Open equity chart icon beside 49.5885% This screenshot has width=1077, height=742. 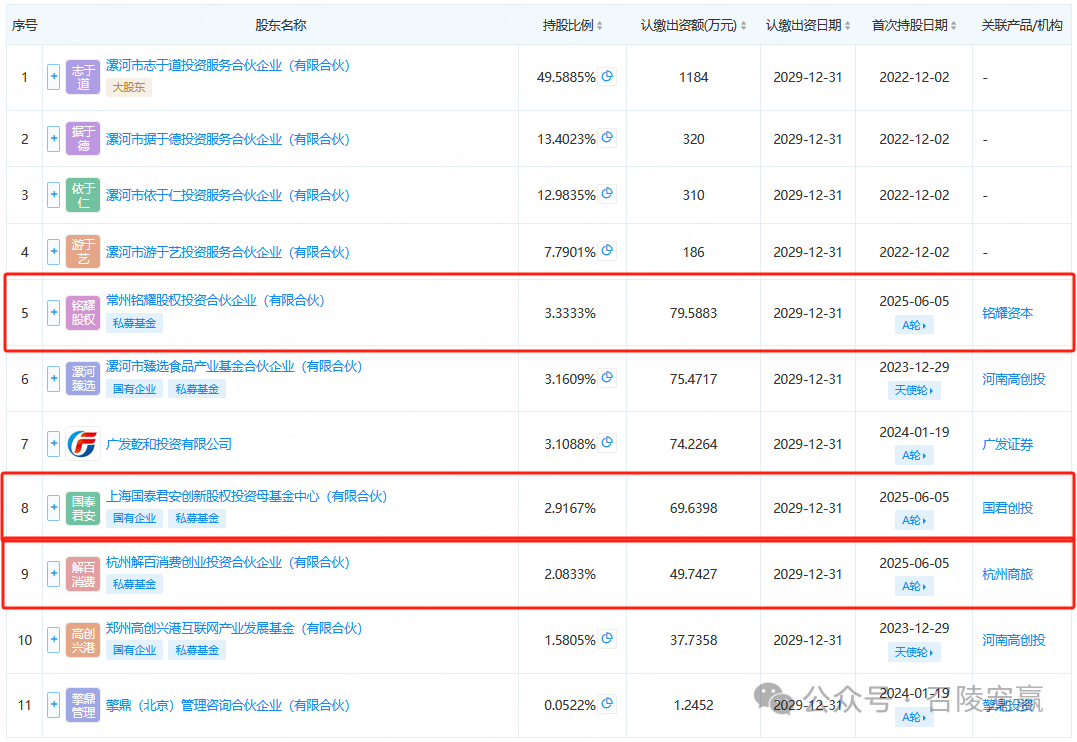click(x=607, y=76)
